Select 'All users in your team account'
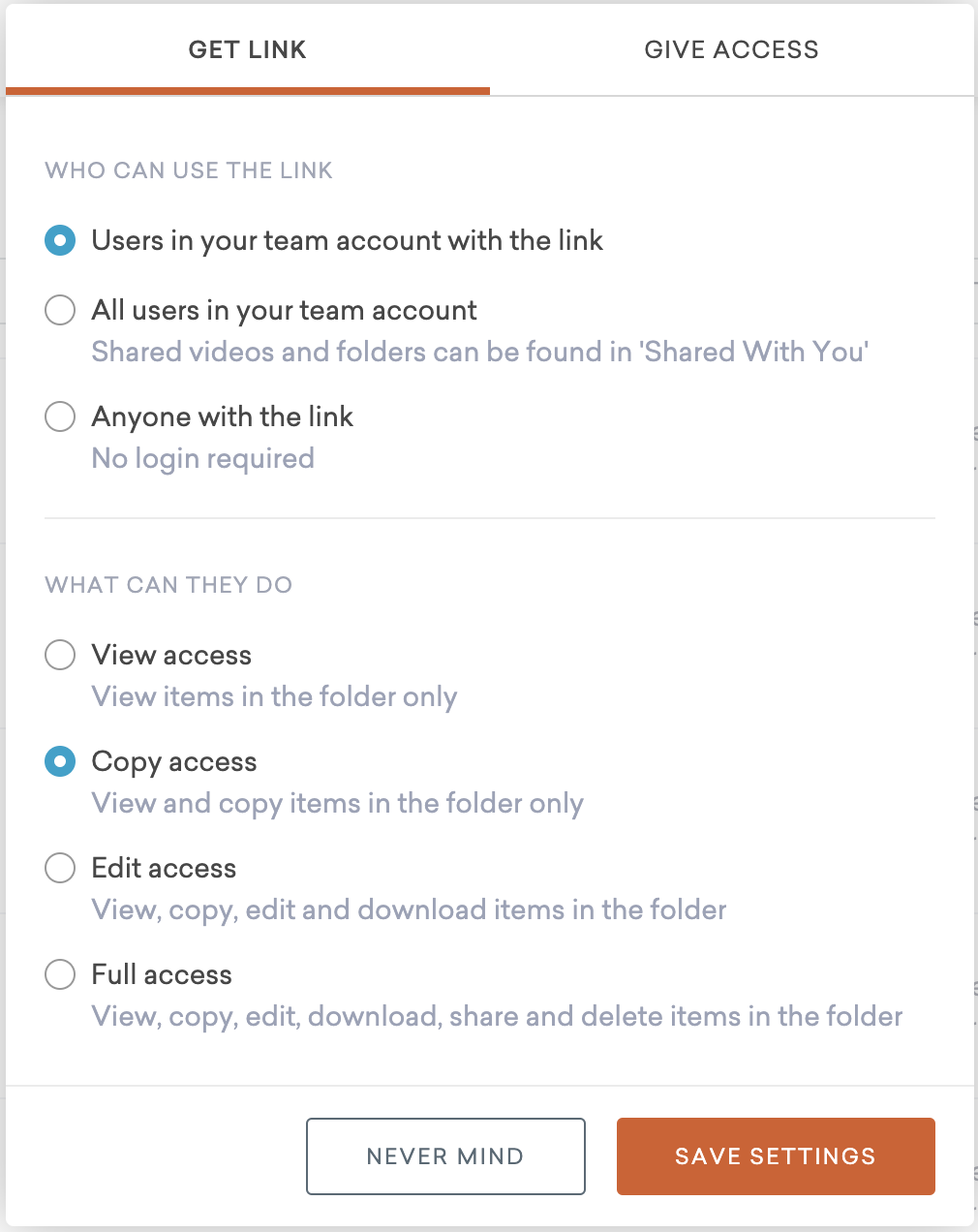Viewport: 978px width, 1232px height. point(60,310)
